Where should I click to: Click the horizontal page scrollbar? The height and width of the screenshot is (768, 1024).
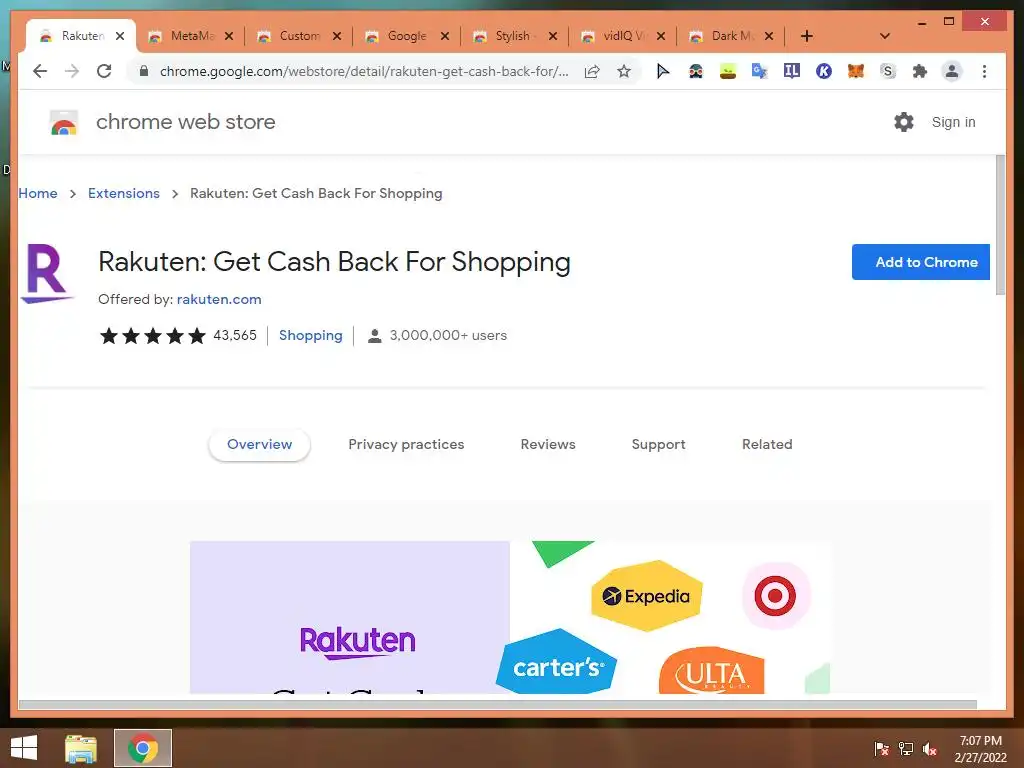click(x=498, y=704)
